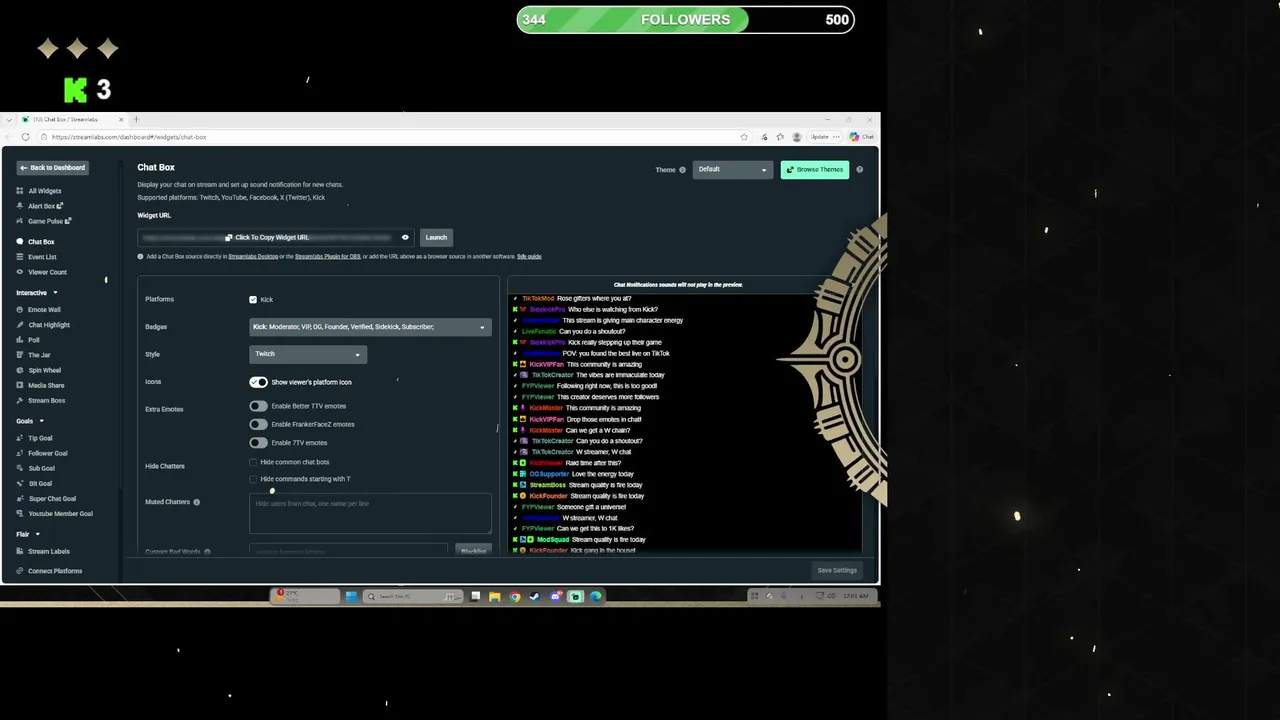The image size is (1280, 720).
Task: Collapse the Interactive section
Action: [x=55, y=293]
